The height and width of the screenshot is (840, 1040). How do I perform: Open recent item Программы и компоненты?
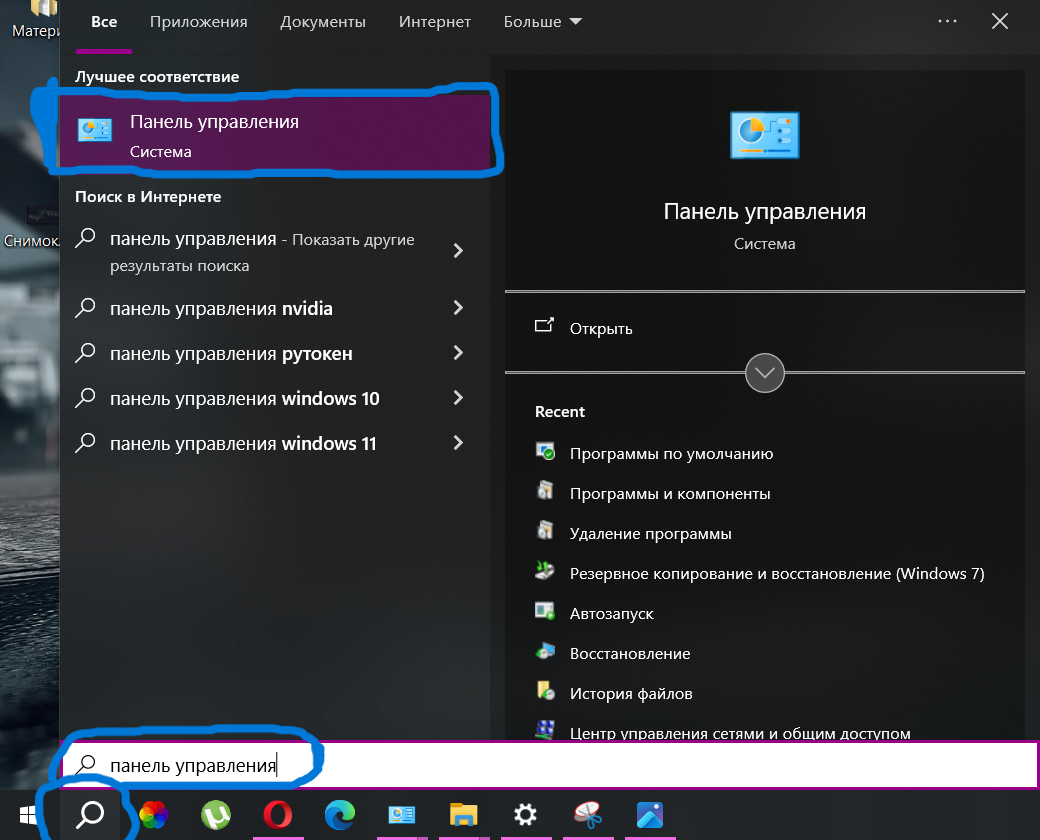(670, 494)
